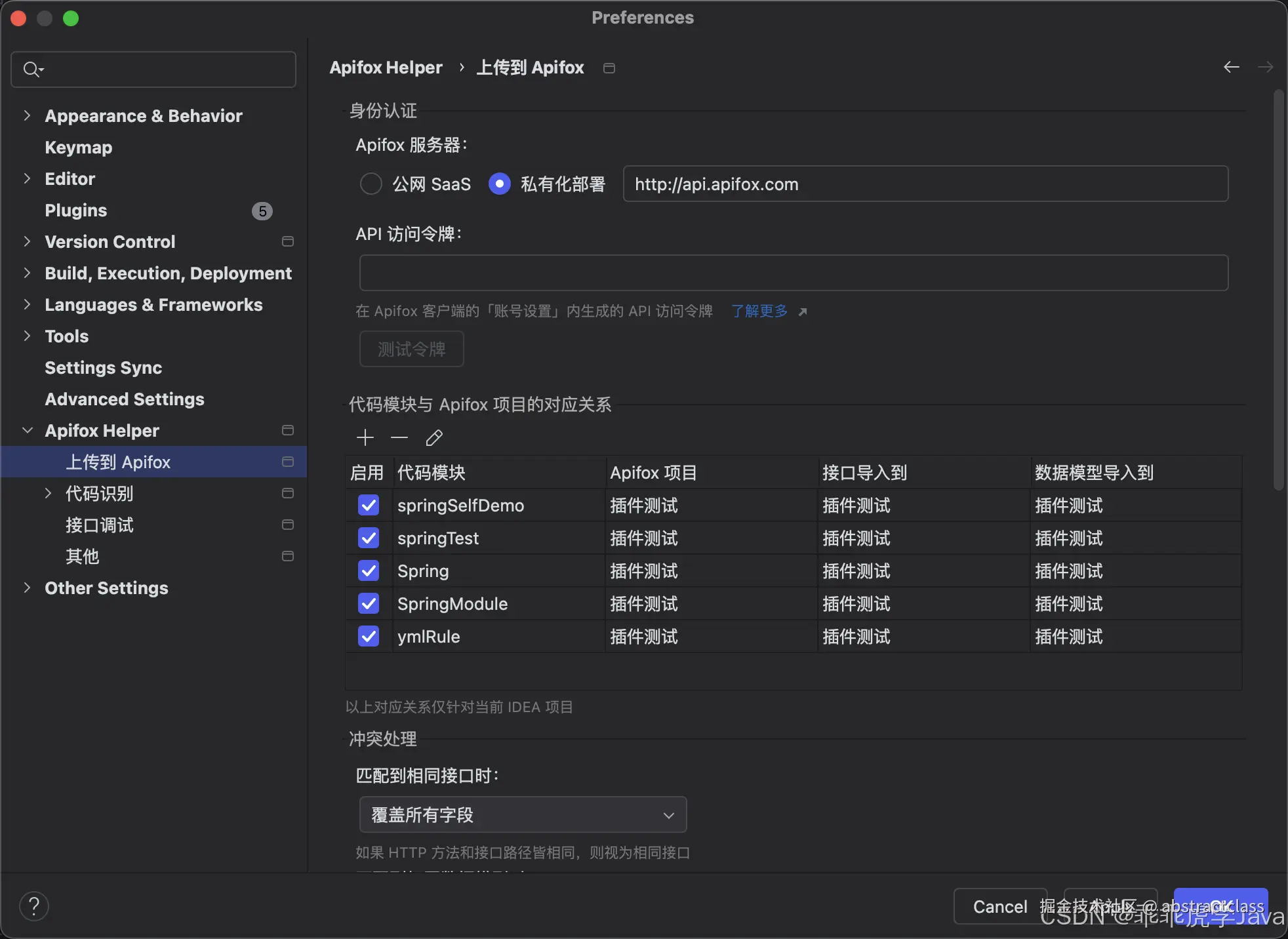Click the 测试令牌 button
Image resolution: width=1288 pixels, height=939 pixels.
411,349
